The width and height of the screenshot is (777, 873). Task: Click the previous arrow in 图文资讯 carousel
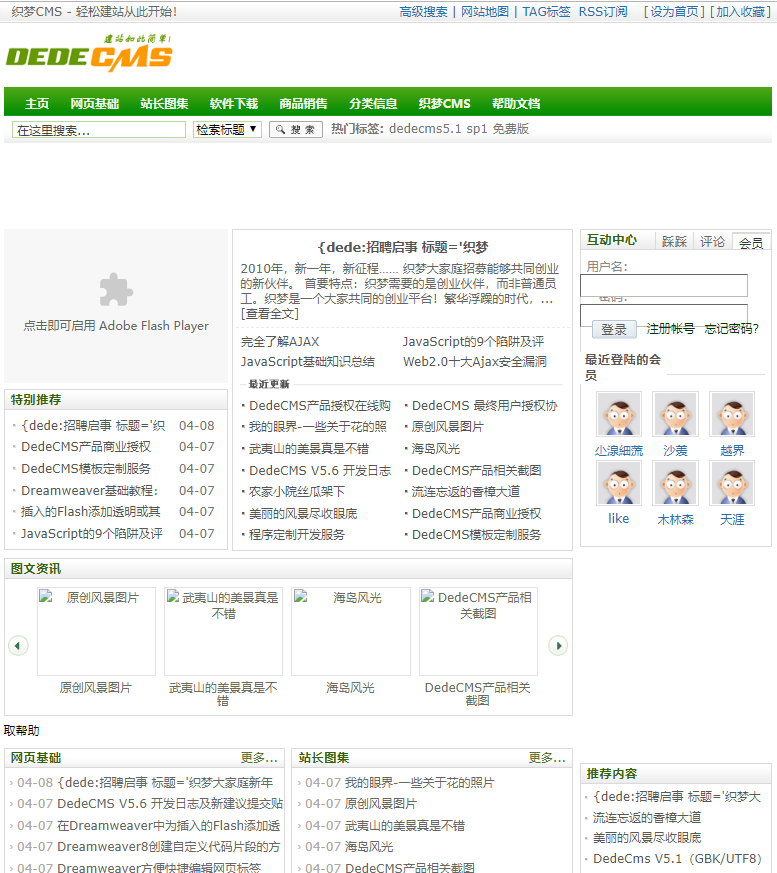18,646
